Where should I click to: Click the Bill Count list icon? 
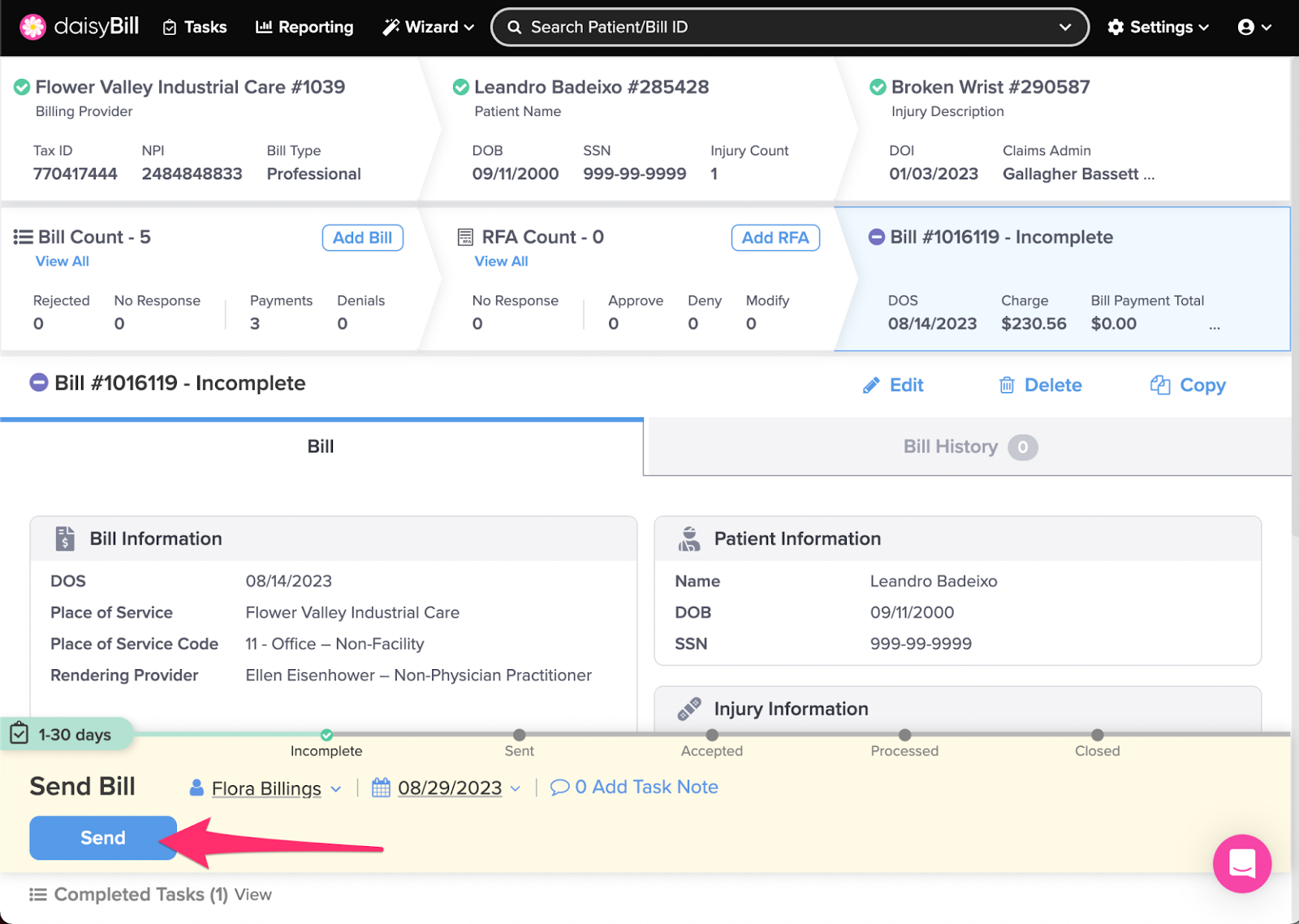point(23,237)
